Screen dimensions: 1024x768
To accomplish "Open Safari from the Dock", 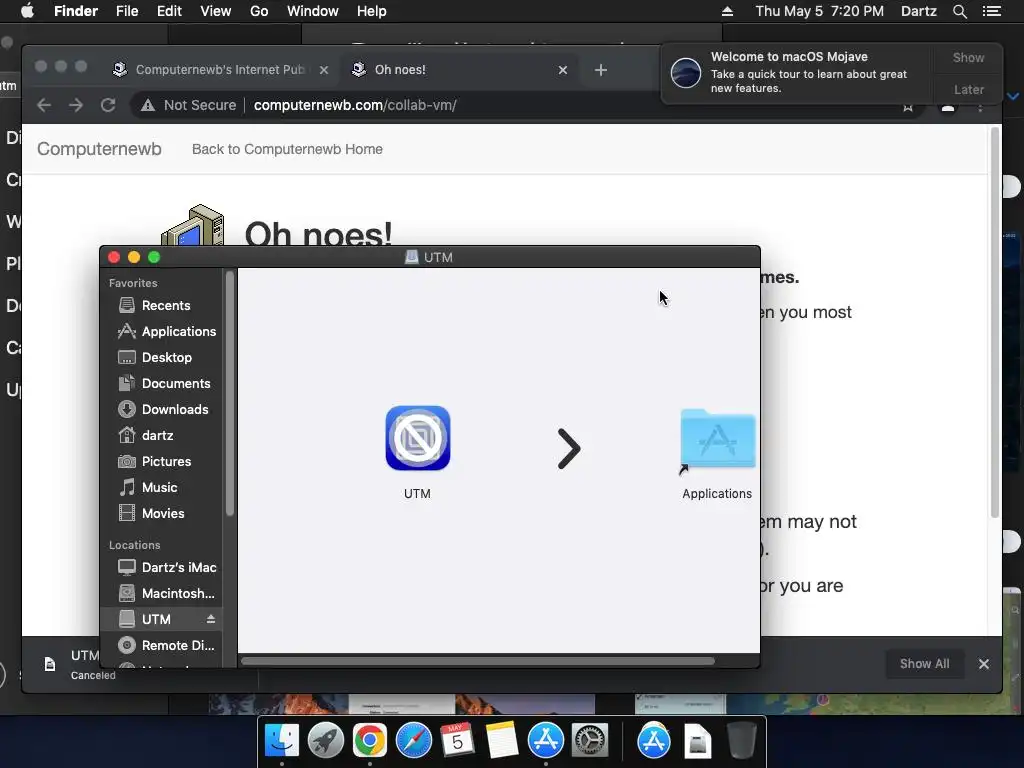I will pos(413,741).
